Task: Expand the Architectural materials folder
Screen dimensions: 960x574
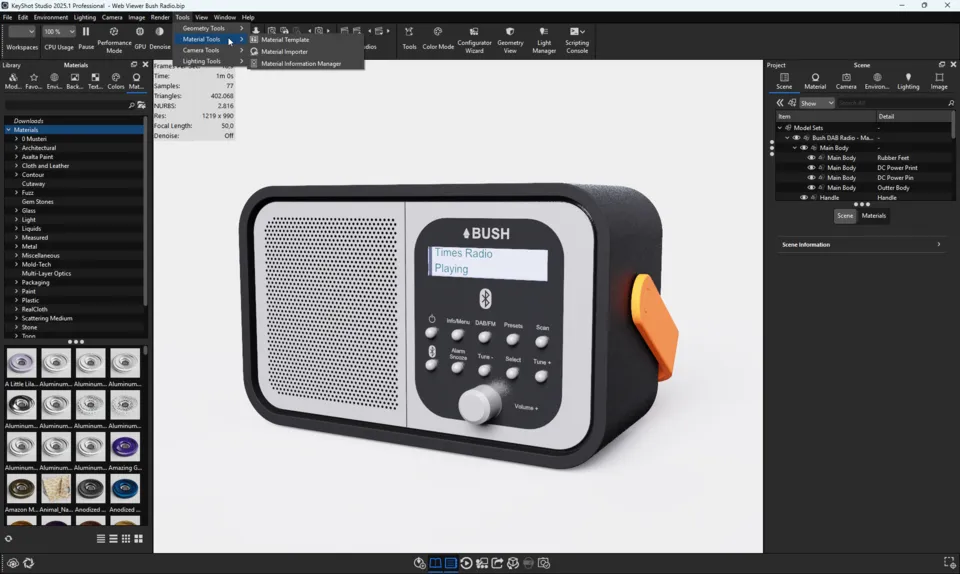Action: (x=17, y=147)
